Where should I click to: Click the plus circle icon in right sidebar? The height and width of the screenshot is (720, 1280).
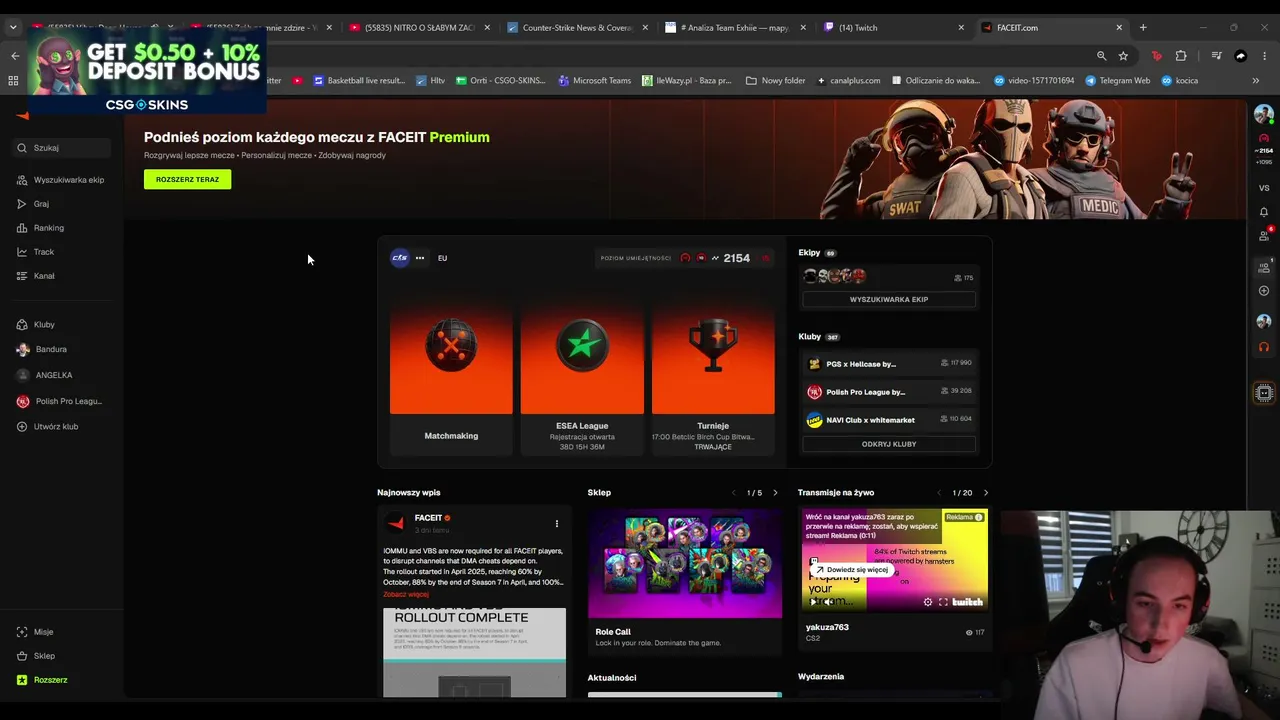pyautogui.click(x=1264, y=291)
